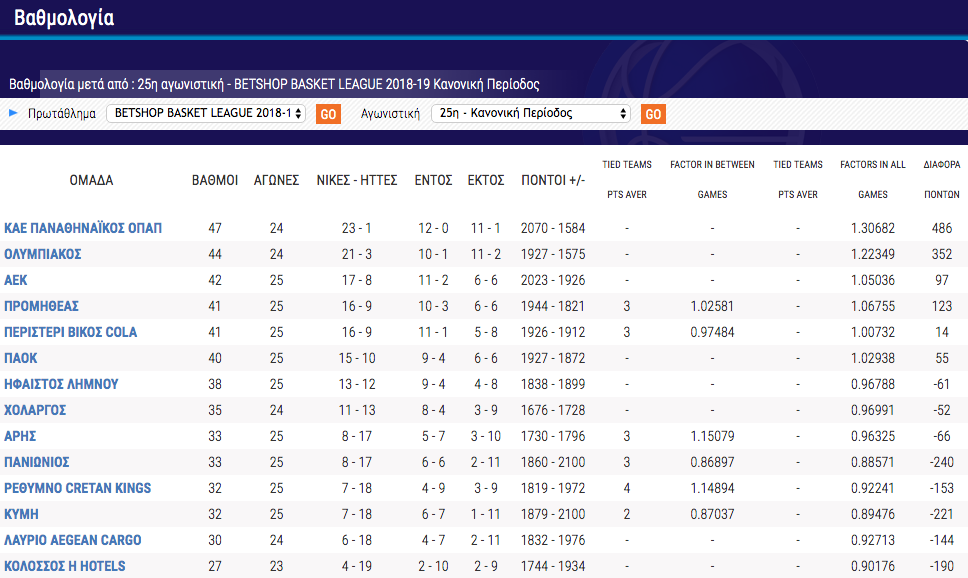Open ΡΕΘΥΜΝΟ CRETAN KINGS team link
968x578 pixels.
pos(78,488)
